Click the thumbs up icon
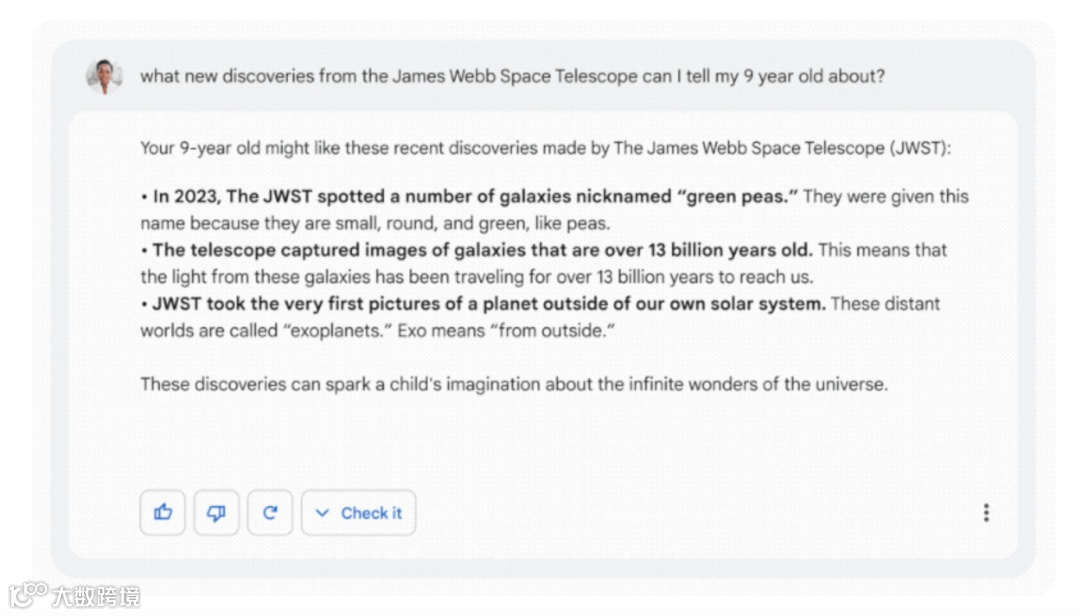The height and width of the screenshot is (616, 1080). (x=163, y=513)
